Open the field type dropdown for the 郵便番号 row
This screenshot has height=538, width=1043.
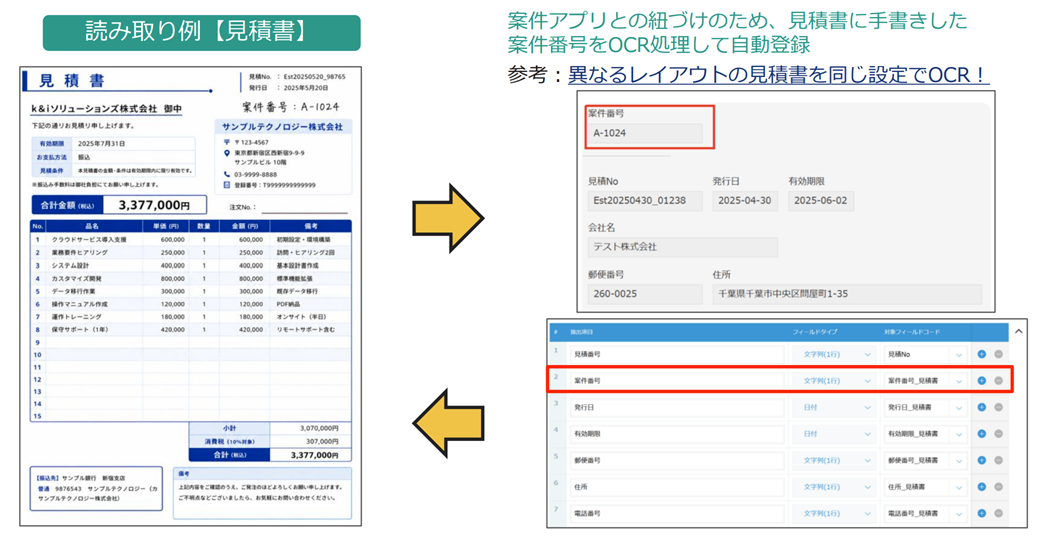(x=833, y=460)
